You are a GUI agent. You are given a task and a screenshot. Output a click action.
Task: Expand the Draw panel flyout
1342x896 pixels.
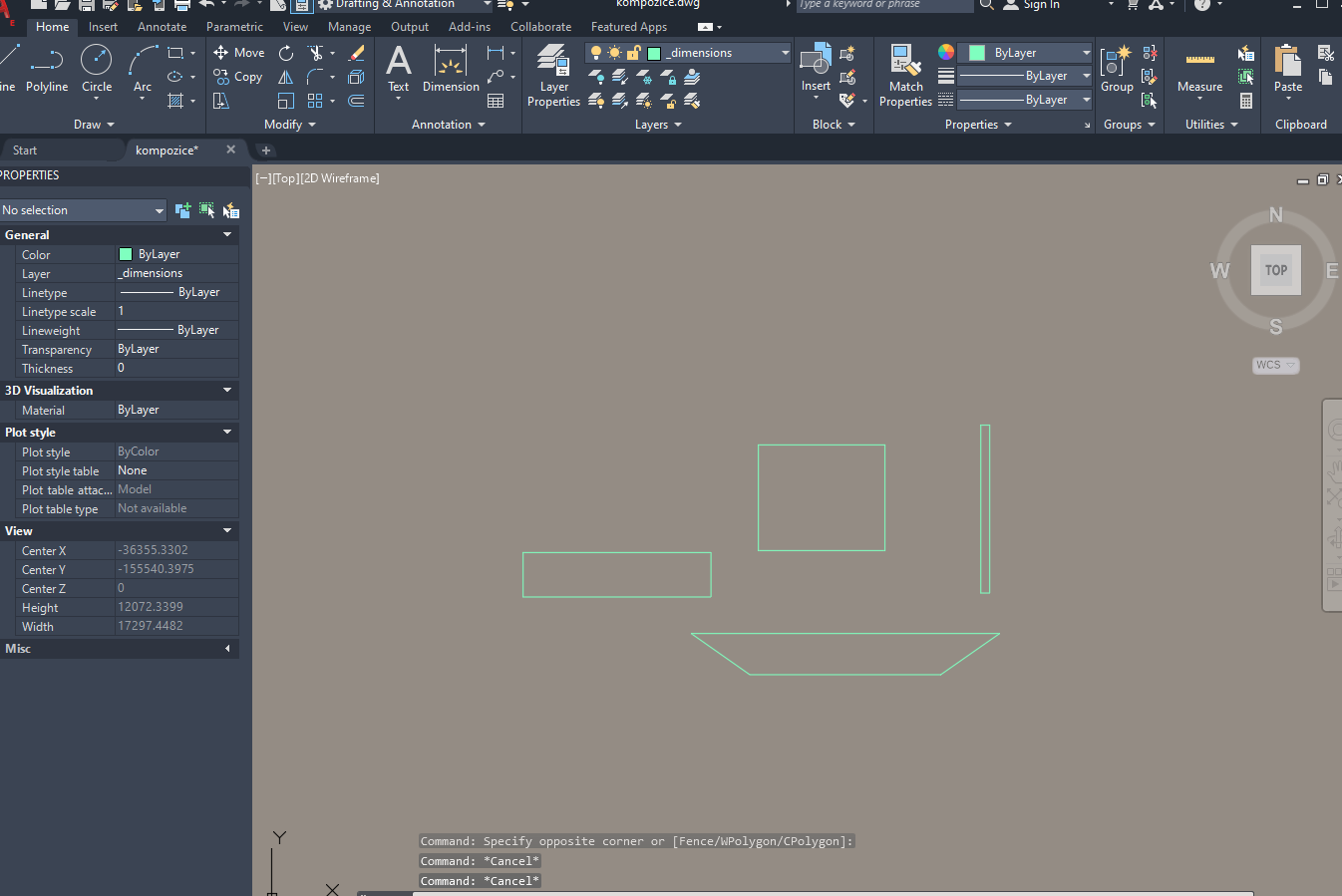pos(94,125)
